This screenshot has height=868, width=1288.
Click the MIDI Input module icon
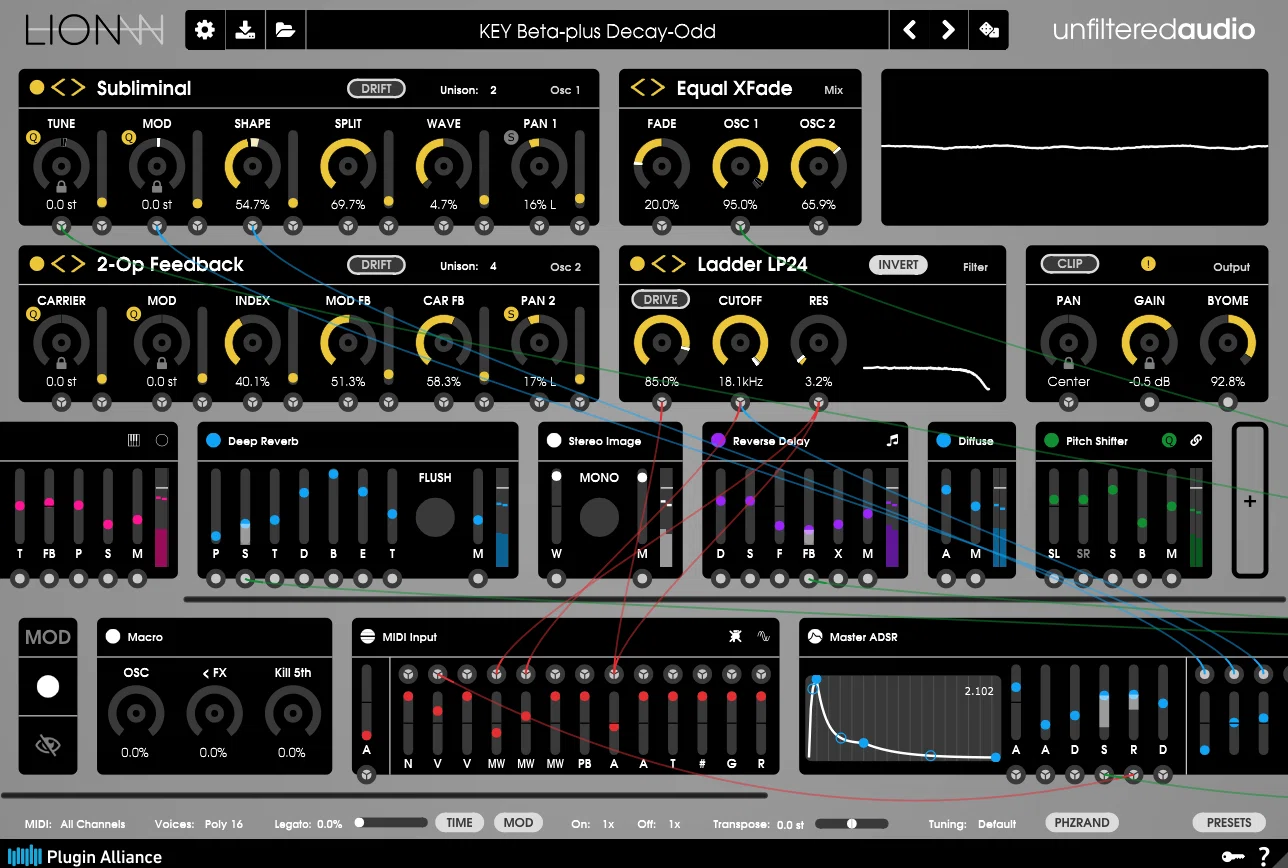pyautogui.click(x=367, y=637)
